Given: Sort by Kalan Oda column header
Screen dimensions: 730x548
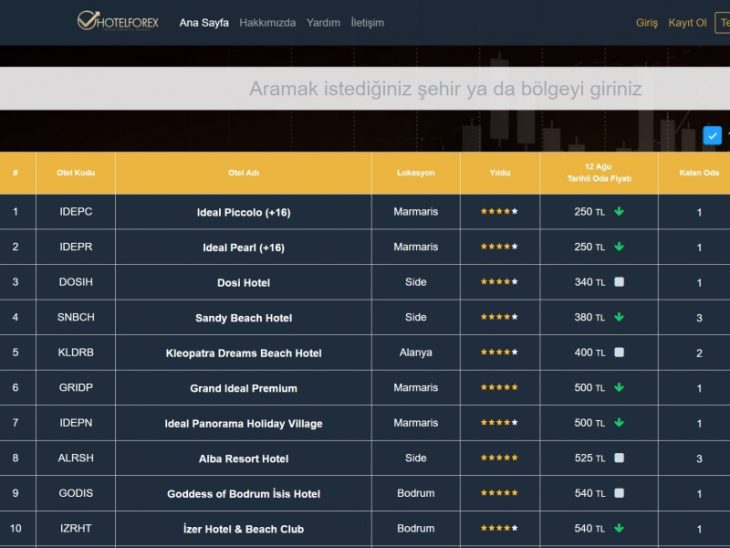Looking at the screenshot, I should [698, 173].
